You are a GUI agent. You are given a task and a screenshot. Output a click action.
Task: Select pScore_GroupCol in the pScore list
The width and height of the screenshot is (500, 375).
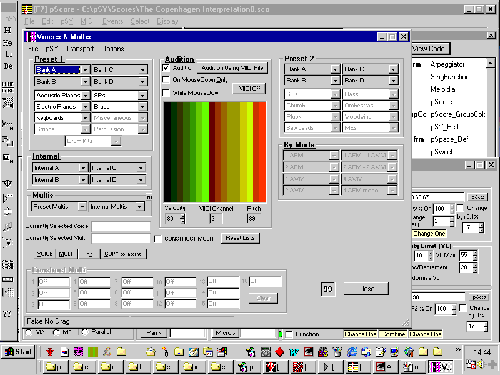tap(458, 114)
